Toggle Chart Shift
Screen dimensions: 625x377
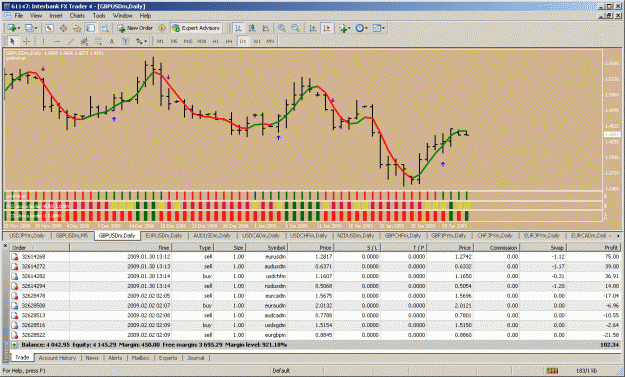[326, 28]
